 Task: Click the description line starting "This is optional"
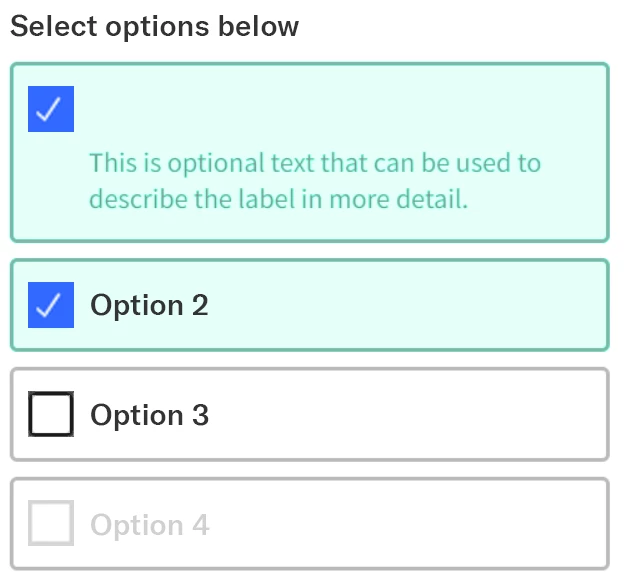314,162
